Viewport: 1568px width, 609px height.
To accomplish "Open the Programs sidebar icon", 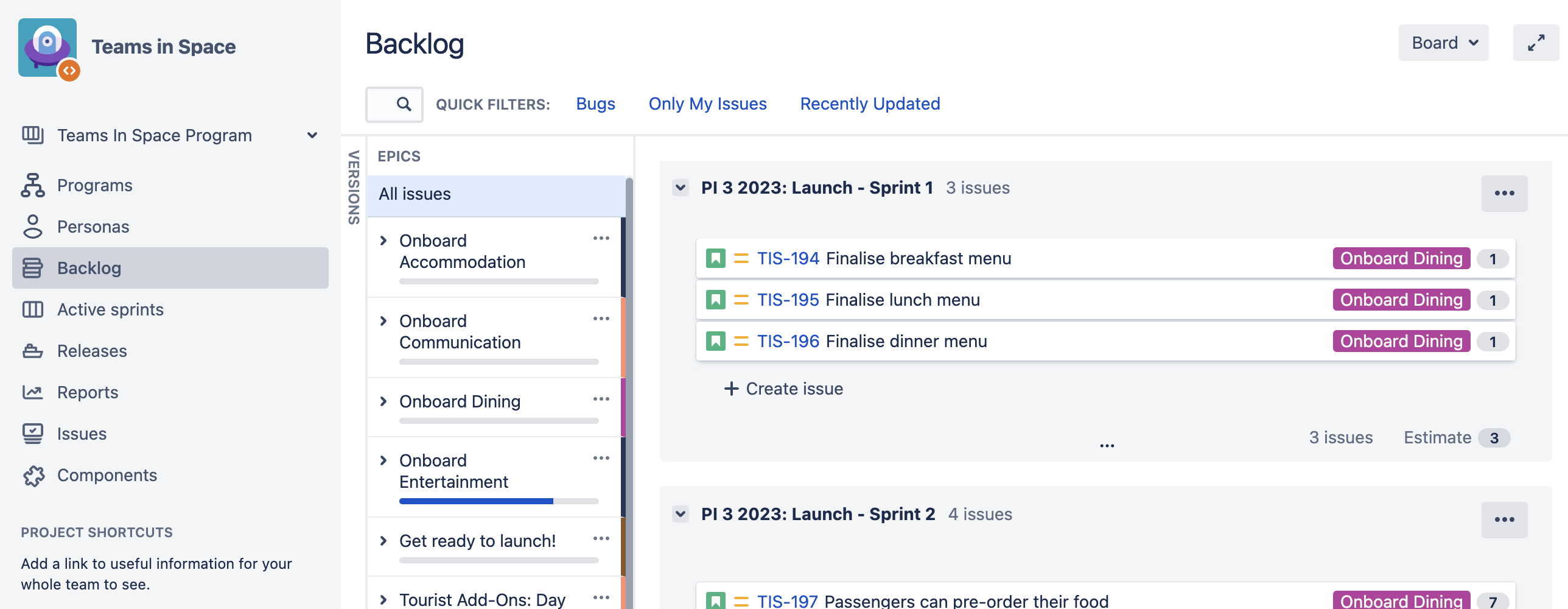I will click(33, 185).
